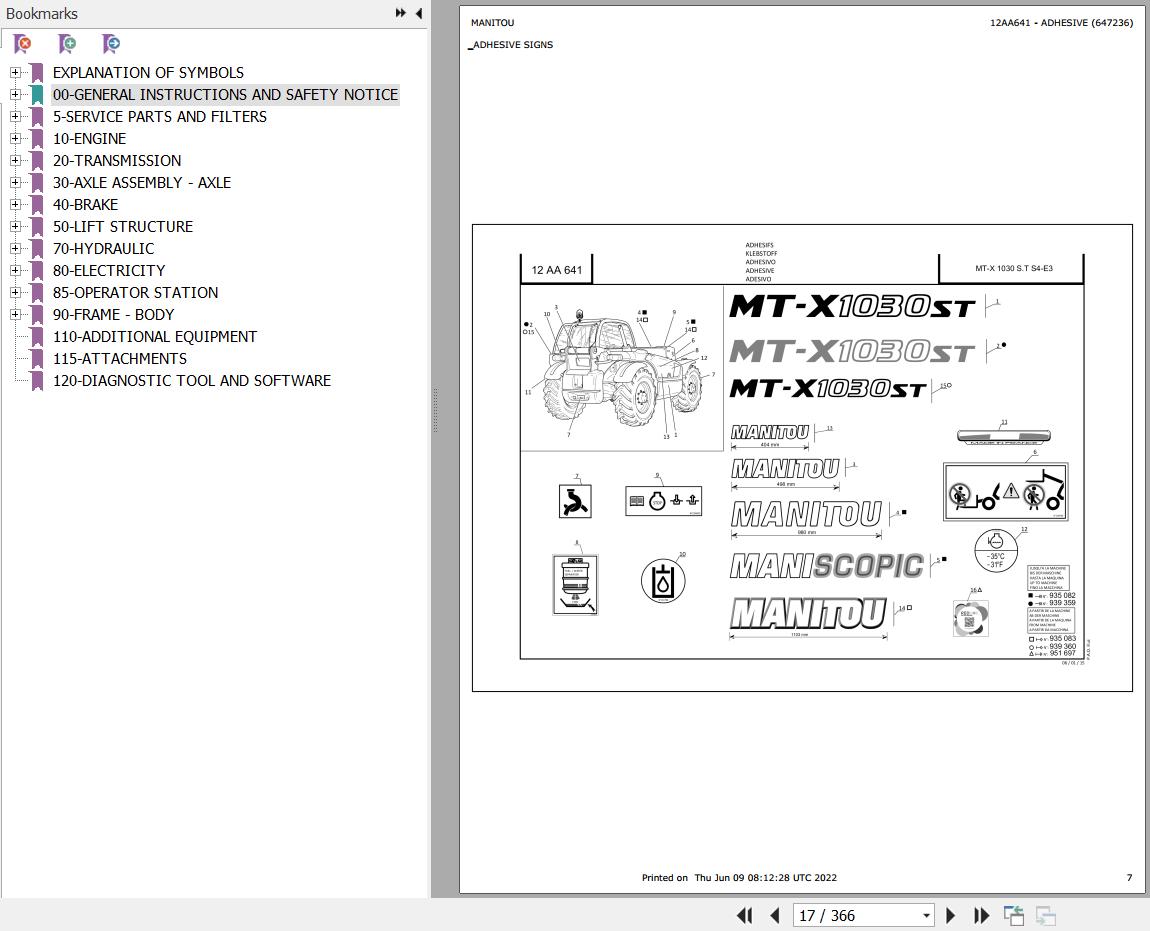The image size is (1150, 931).
Task: Click the hydraulic oil tank round decal
Action: 663,580
